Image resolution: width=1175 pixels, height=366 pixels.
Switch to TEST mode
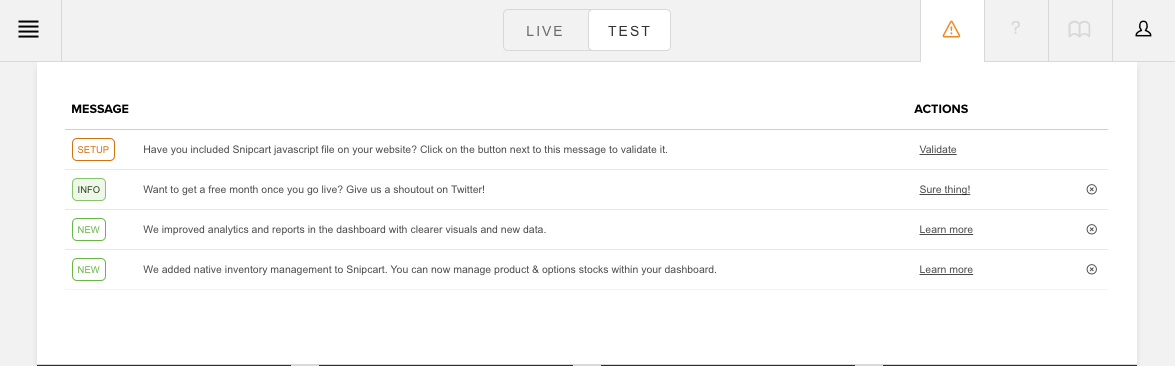pos(629,31)
